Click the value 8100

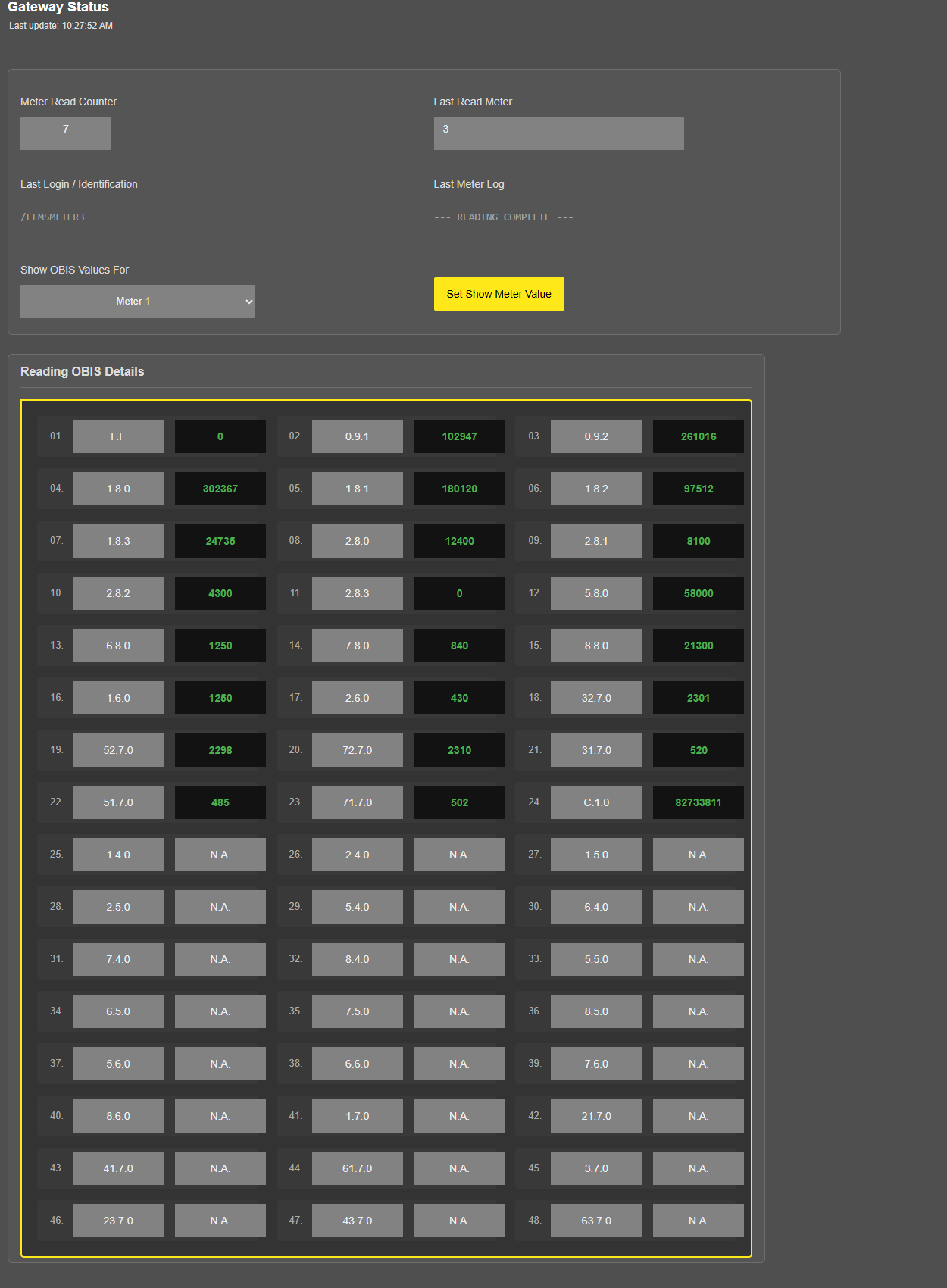click(699, 541)
